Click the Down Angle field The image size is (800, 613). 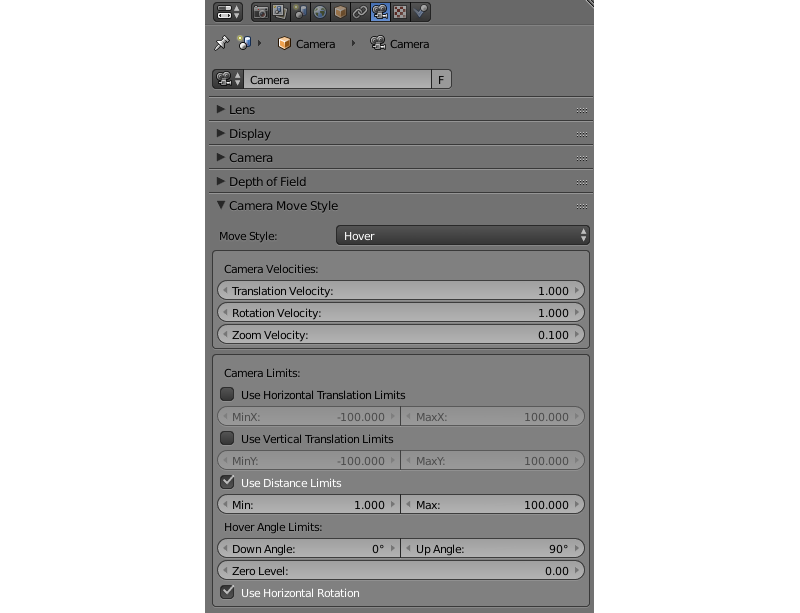click(309, 548)
